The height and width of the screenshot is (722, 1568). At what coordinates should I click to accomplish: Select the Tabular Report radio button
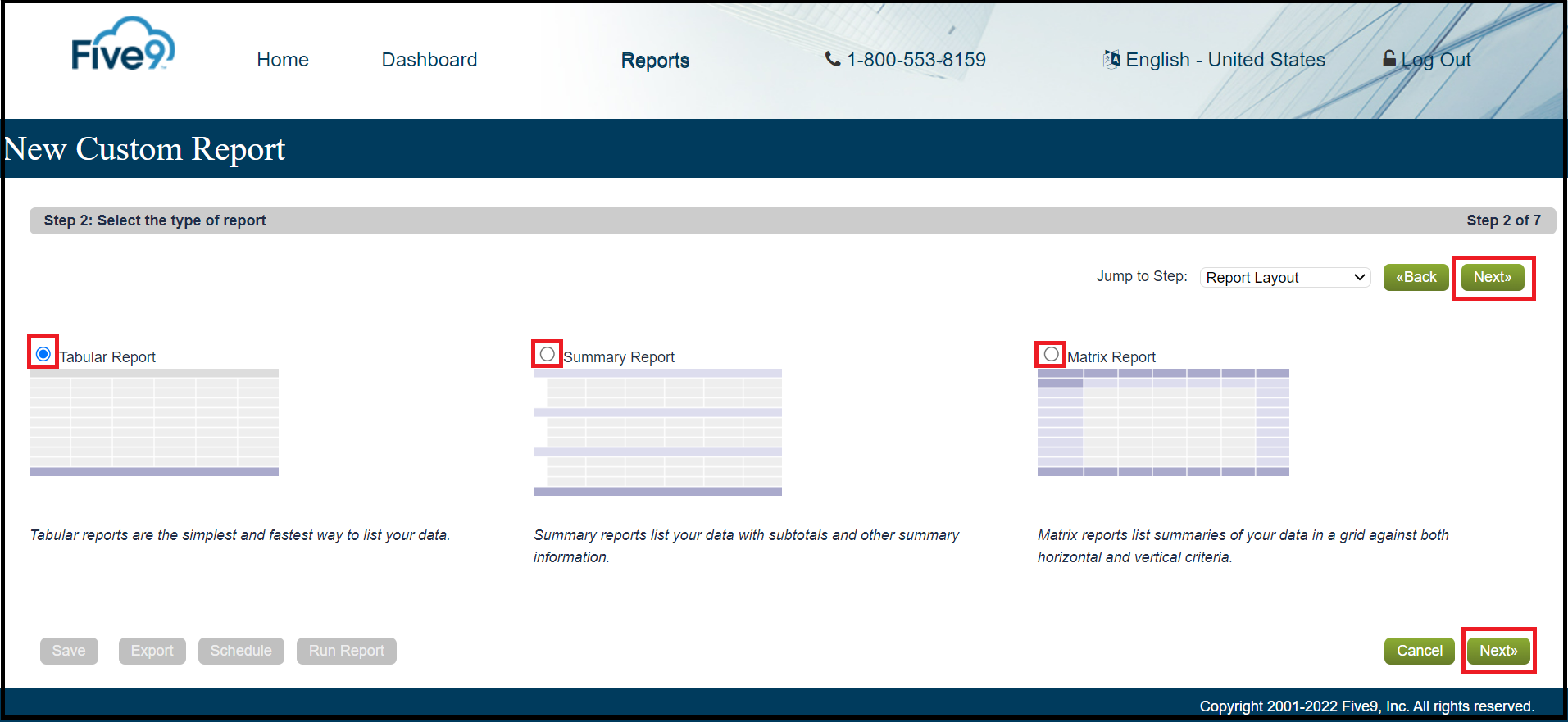(43, 354)
